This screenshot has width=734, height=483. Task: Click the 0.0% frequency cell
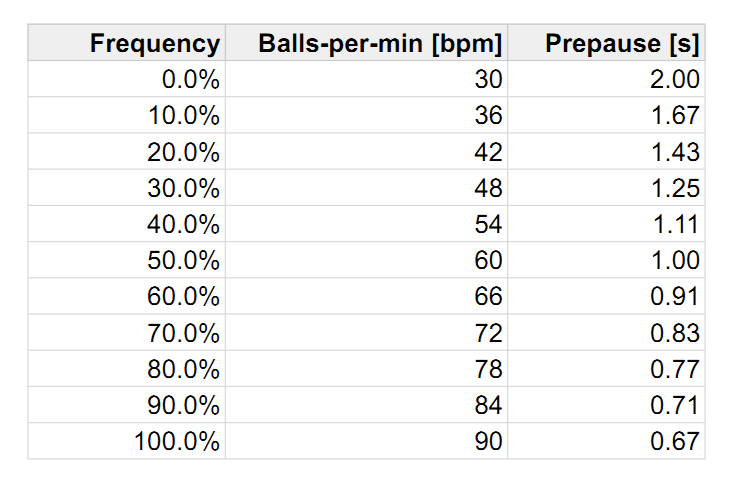(x=127, y=79)
